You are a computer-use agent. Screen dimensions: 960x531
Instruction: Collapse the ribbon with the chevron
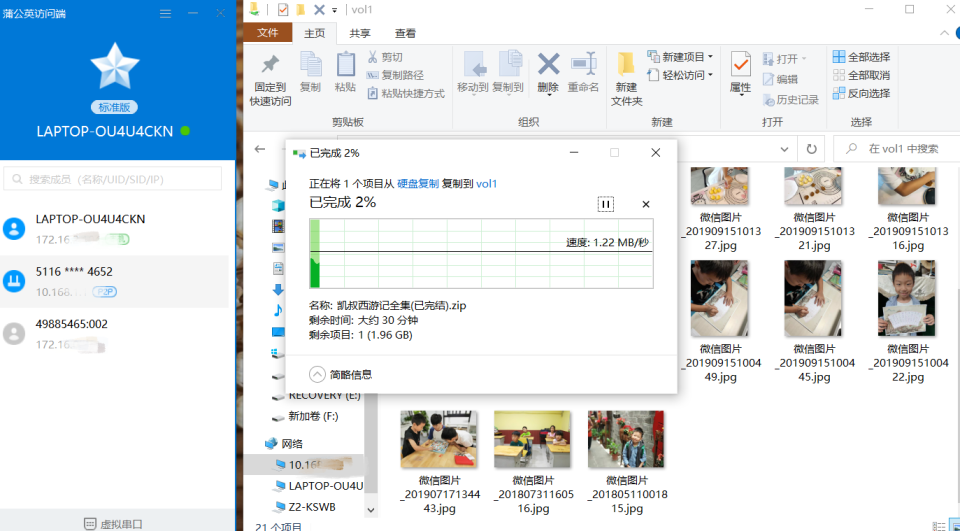[x=944, y=33]
